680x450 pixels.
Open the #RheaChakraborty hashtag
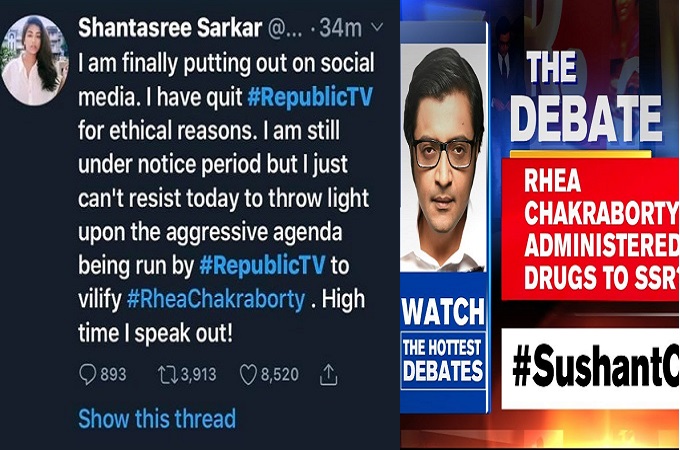216,299
